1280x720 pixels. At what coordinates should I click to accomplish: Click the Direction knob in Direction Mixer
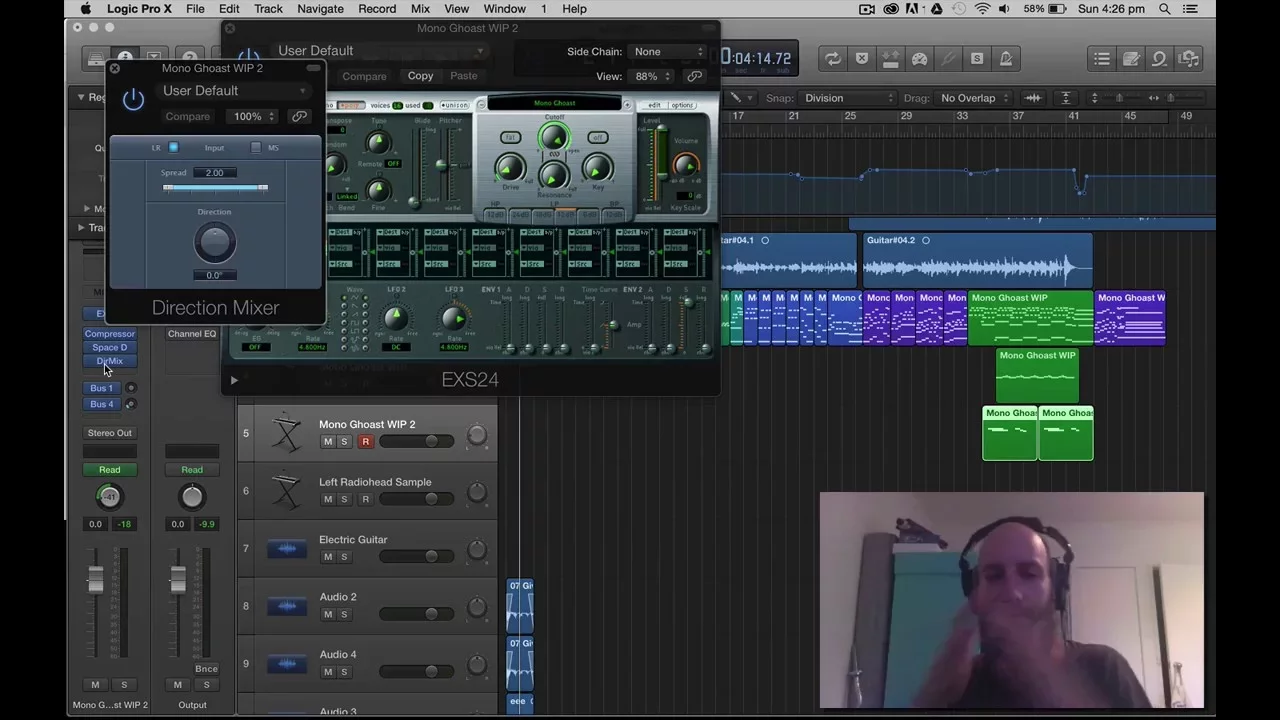(x=214, y=242)
